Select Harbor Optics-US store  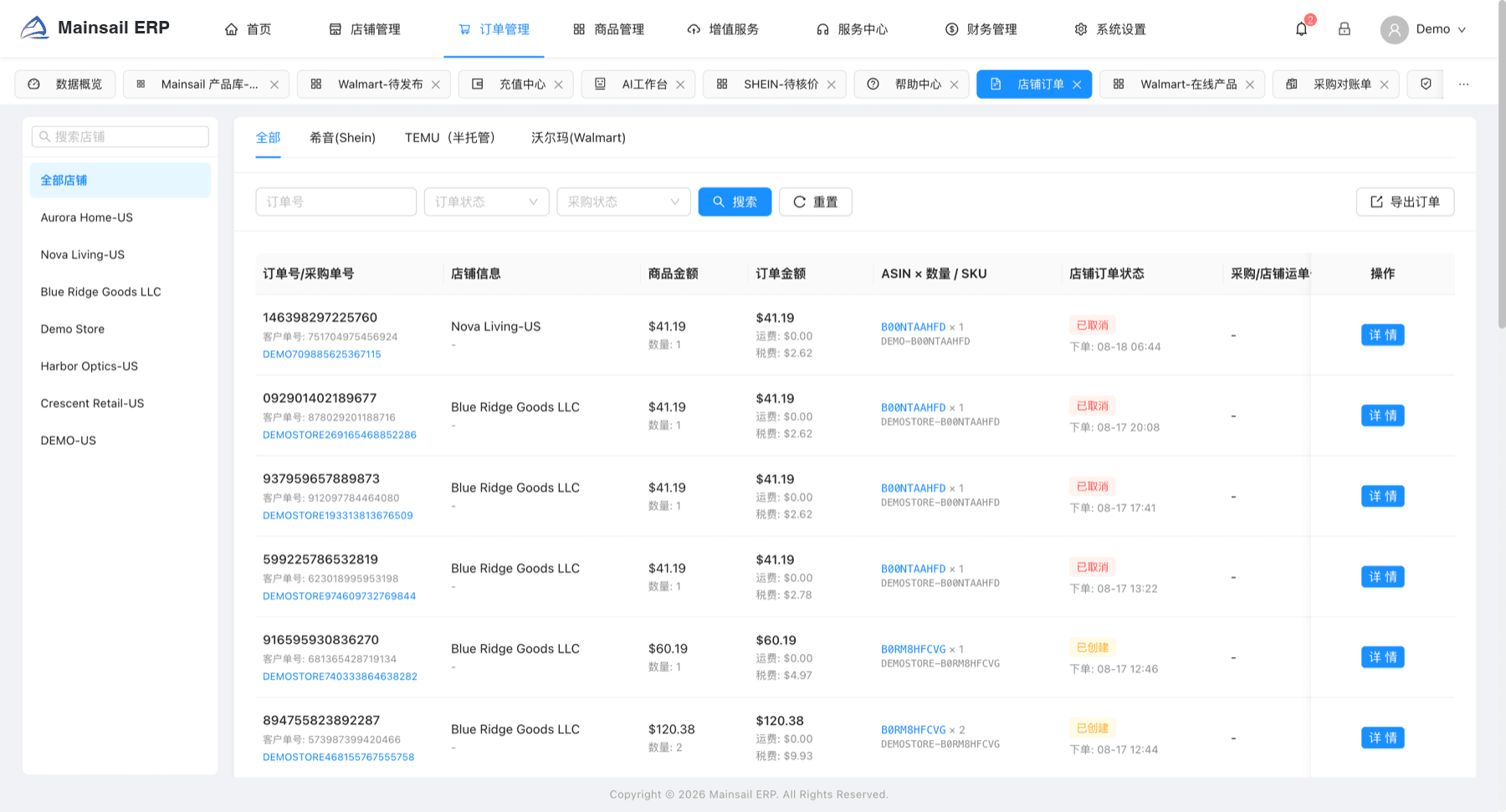pyautogui.click(x=120, y=366)
